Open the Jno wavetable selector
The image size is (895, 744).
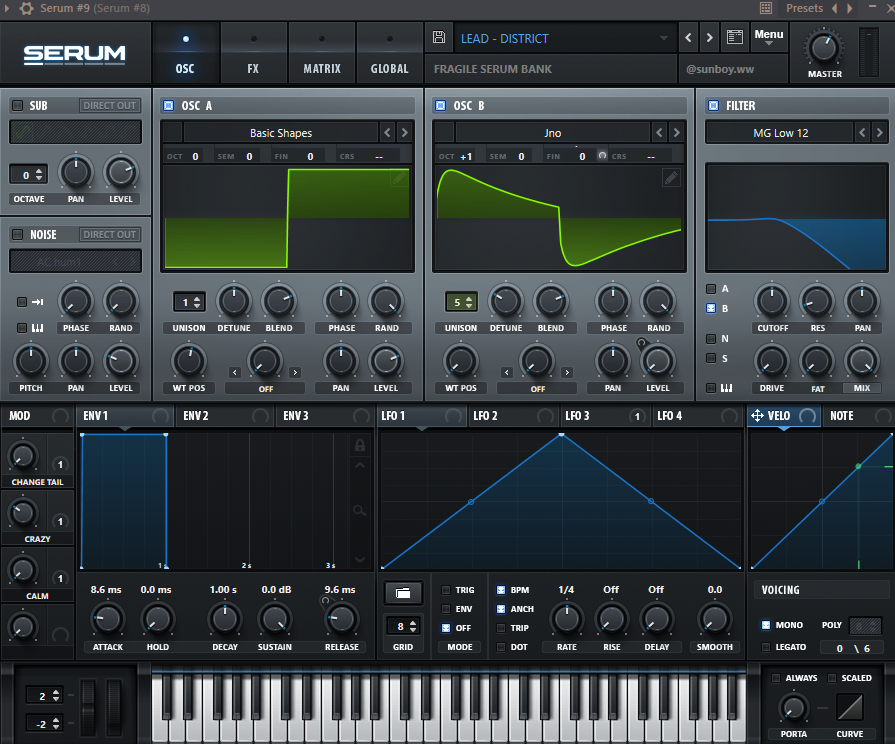point(553,133)
